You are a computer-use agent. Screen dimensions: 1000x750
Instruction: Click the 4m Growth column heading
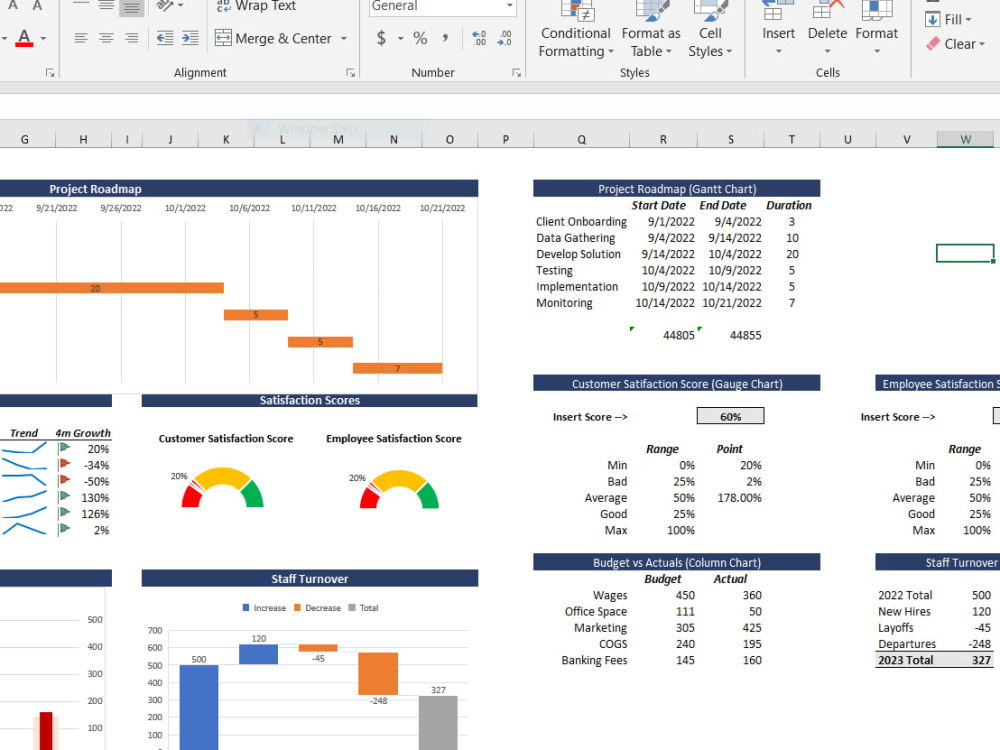pos(82,433)
